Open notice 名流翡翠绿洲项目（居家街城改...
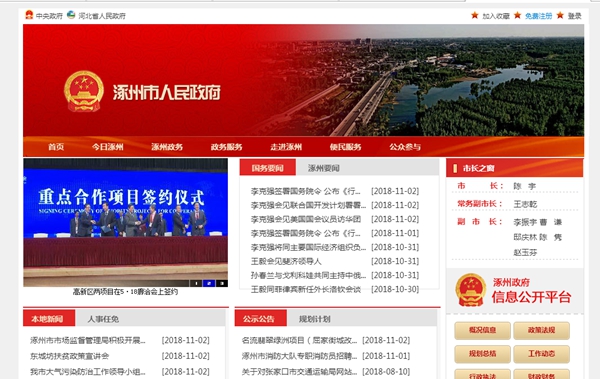The width and height of the screenshot is (600, 379). (x=299, y=340)
